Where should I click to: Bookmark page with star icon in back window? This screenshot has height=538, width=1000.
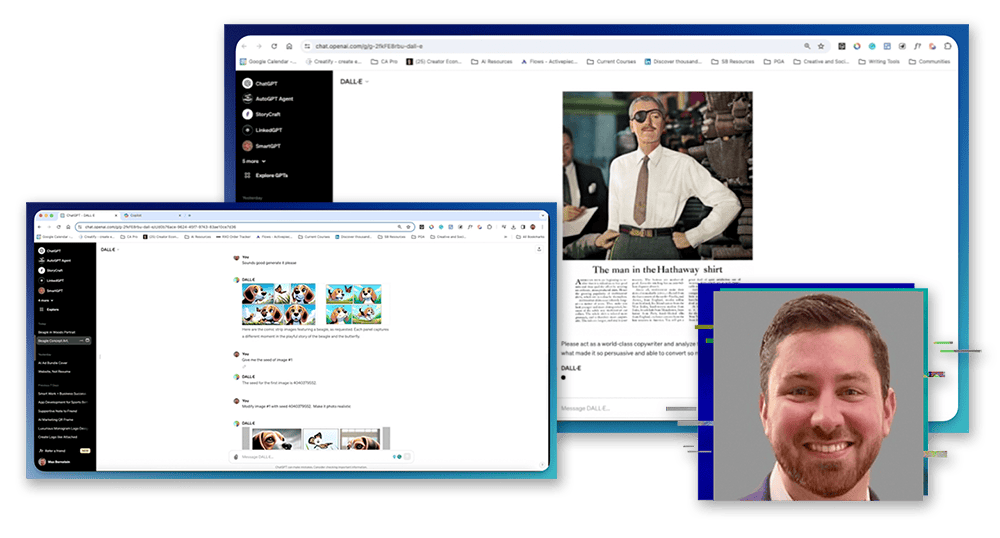(821, 46)
